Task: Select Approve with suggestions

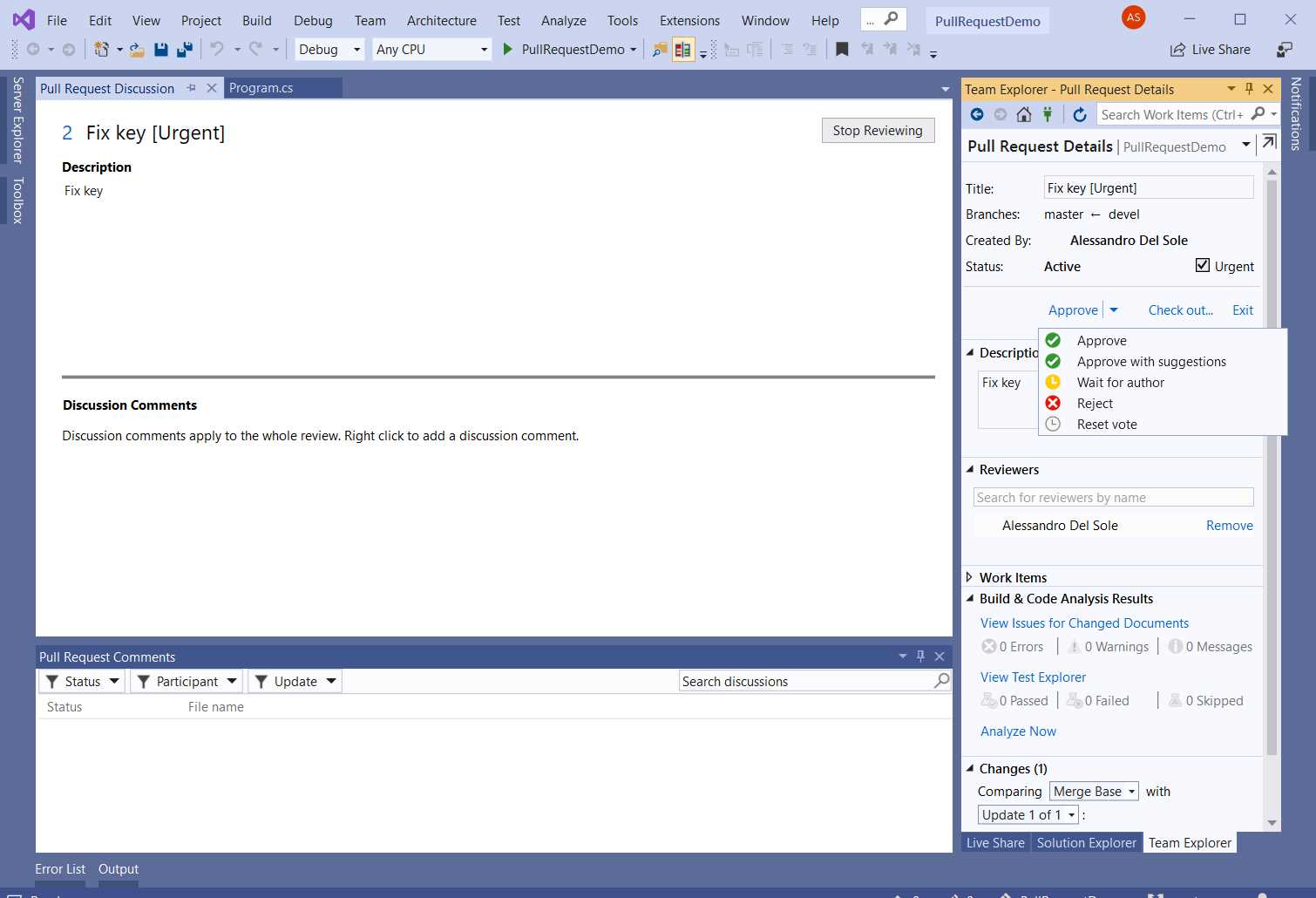Action: tap(1151, 361)
